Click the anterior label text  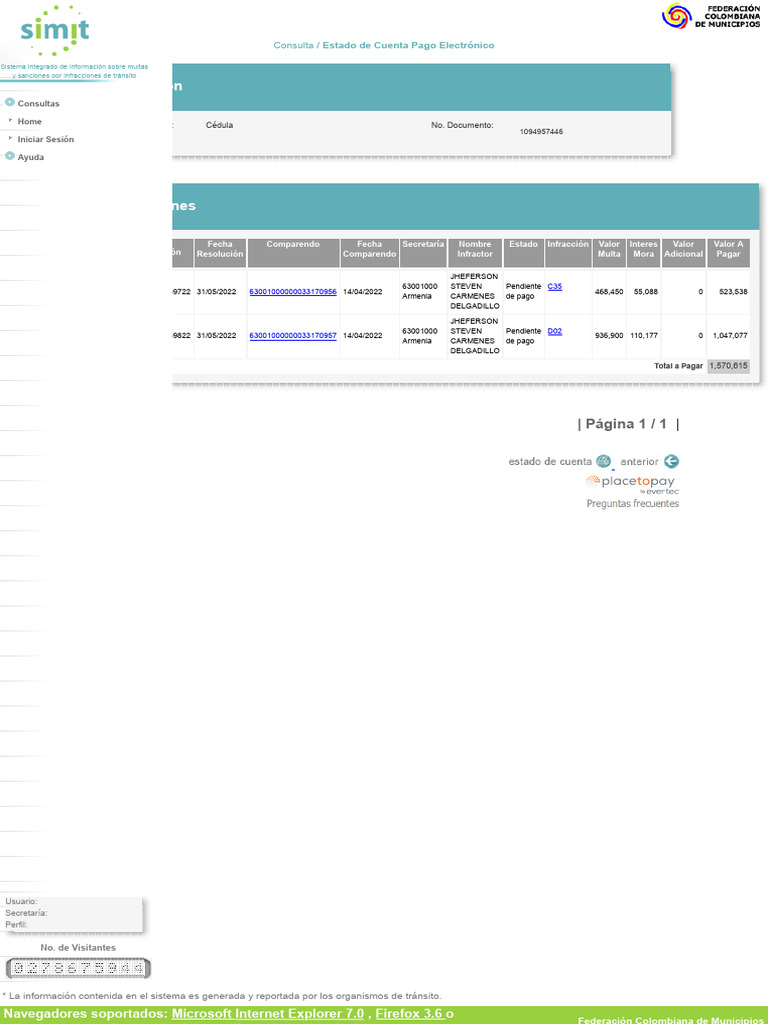(x=639, y=462)
